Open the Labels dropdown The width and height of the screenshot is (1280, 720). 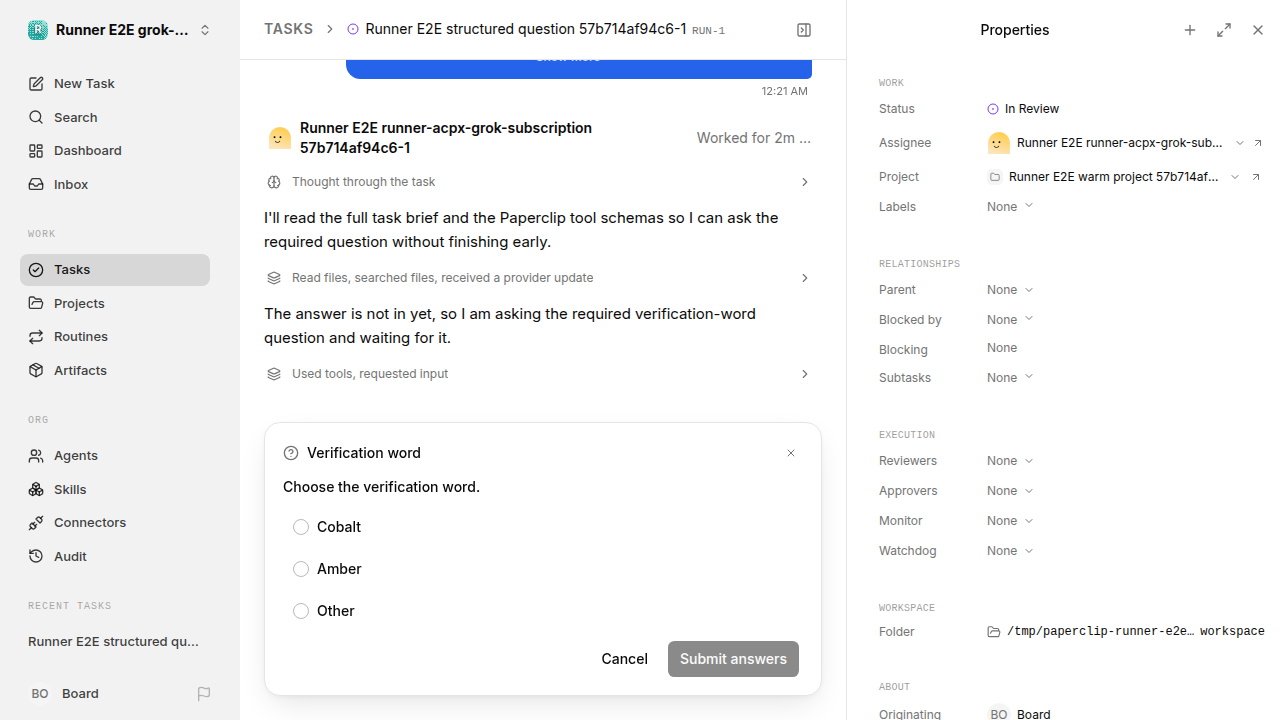(x=1010, y=207)
